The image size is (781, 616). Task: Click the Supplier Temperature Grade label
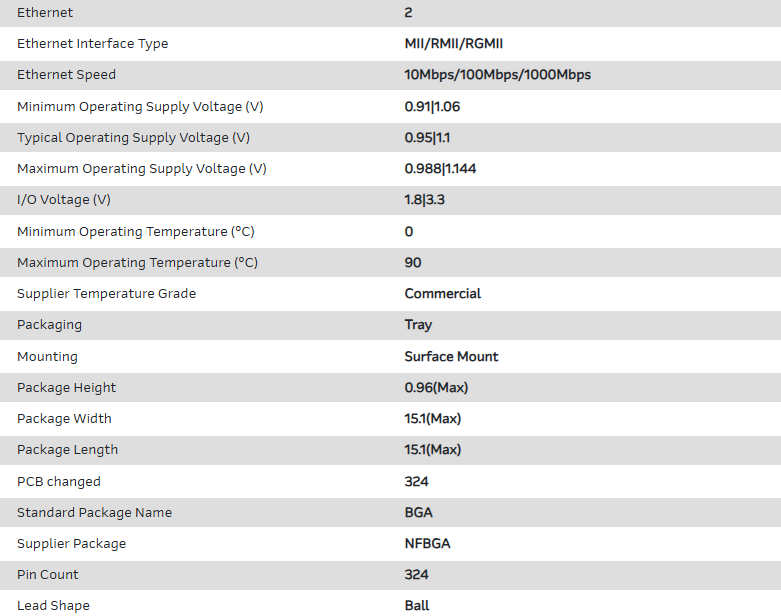(x=106, y=294)
